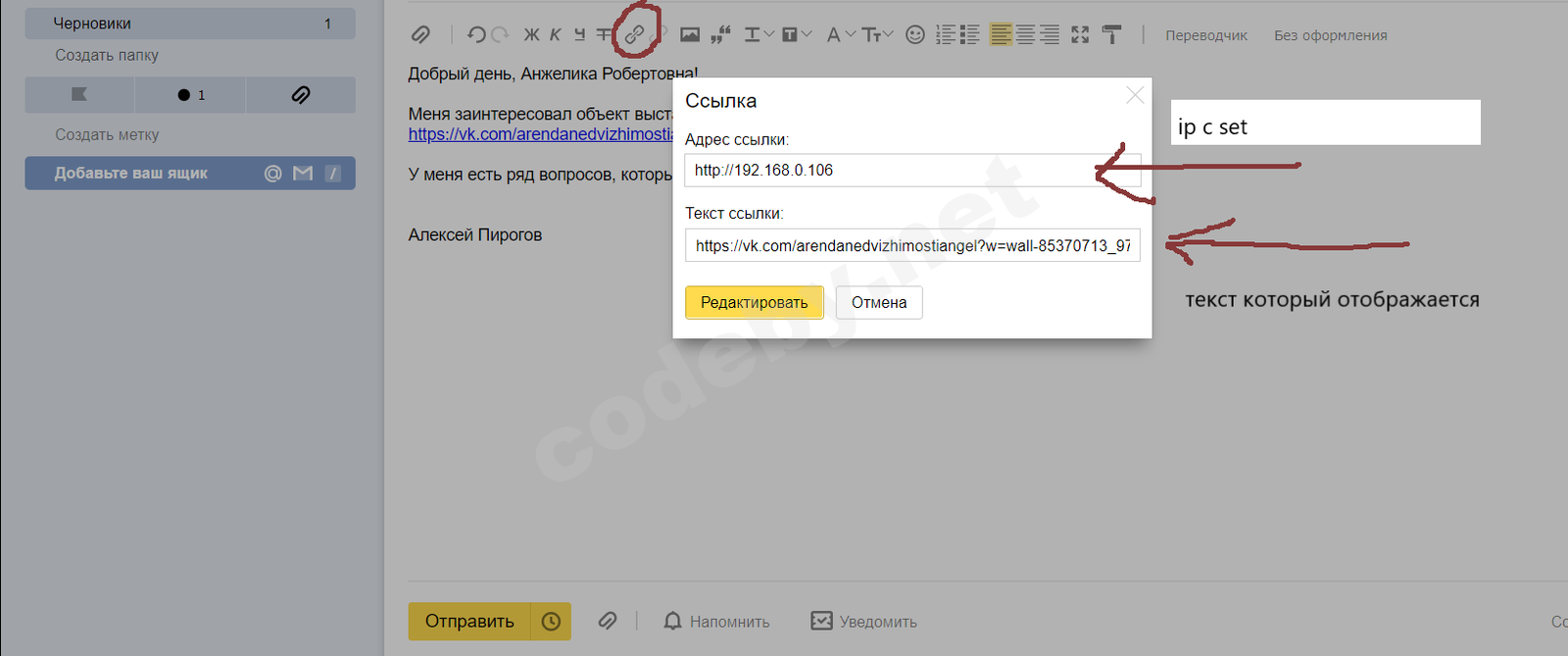Click the Редактировать button
Viewport: 1568px width, 656px height.
coord(754,302)
